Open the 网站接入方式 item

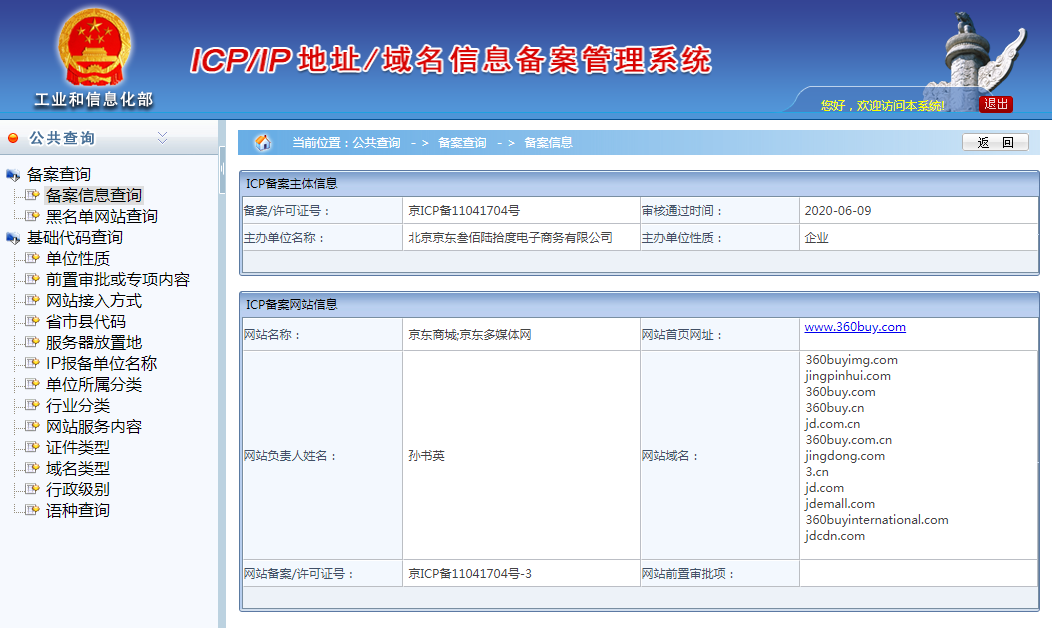(x=93, y=301)
